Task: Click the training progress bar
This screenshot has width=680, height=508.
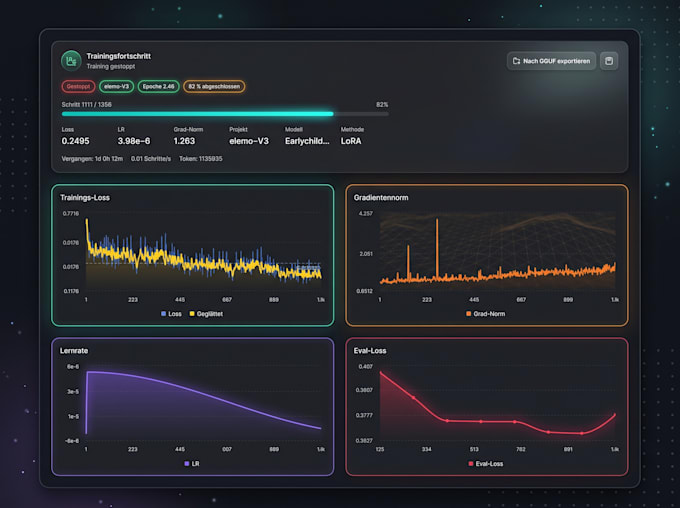Action: [x=225, y=114]
